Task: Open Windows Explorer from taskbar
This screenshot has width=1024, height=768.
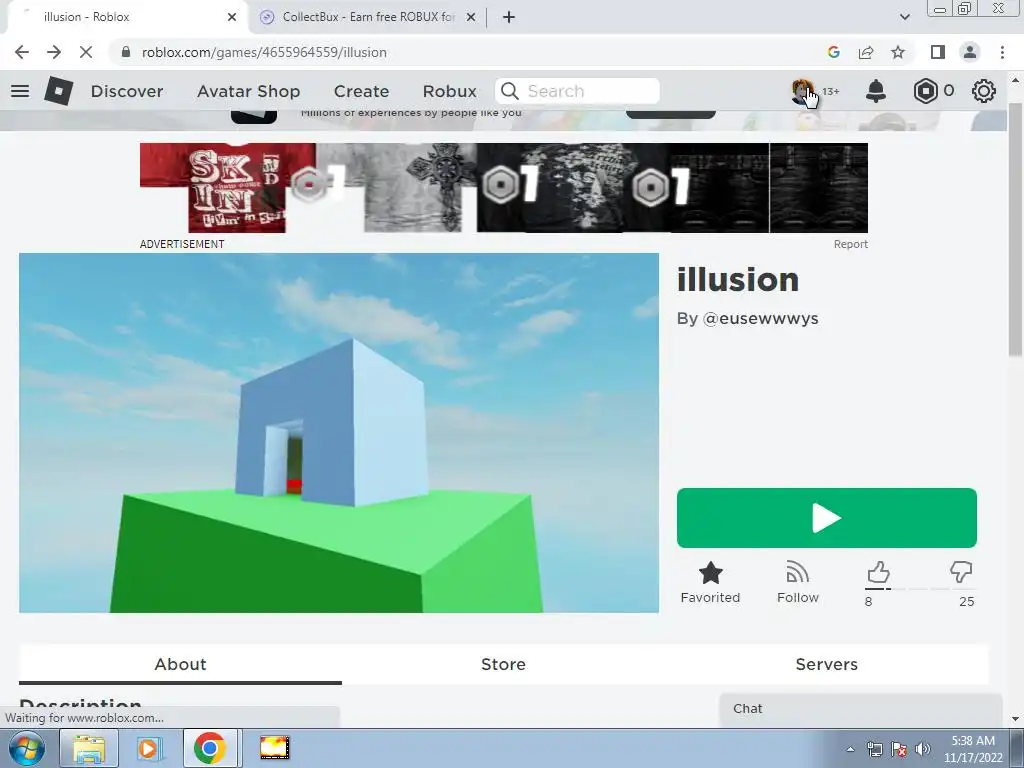Action: pos(89,748)
